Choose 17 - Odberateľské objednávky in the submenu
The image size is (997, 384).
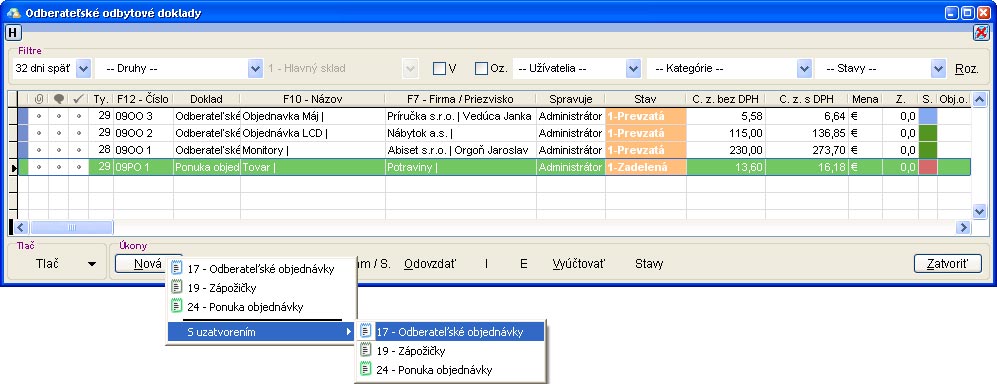tap(450, 331)
